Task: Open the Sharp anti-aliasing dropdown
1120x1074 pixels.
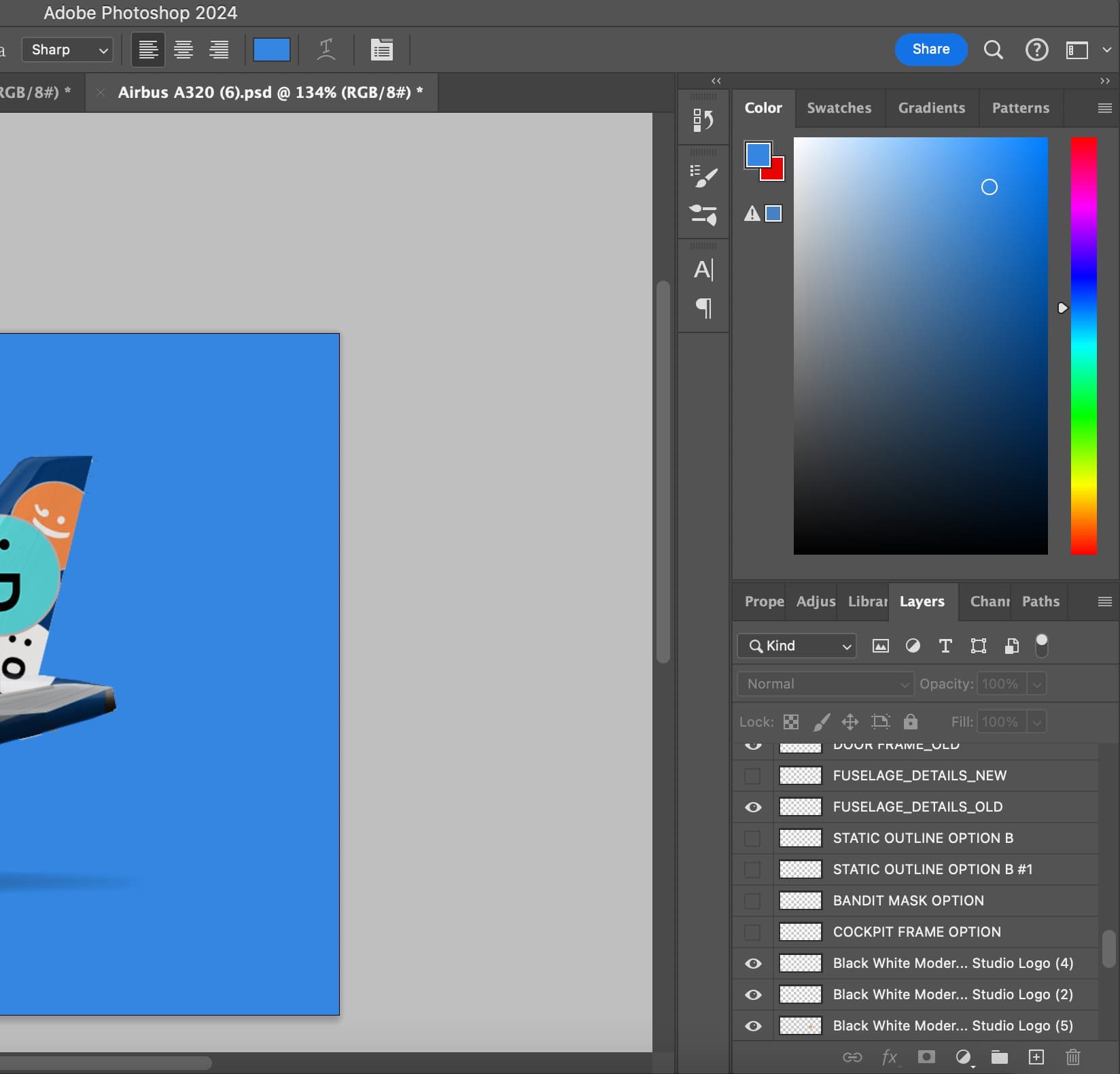Action: pyautogui.click(x=67, y=50)
